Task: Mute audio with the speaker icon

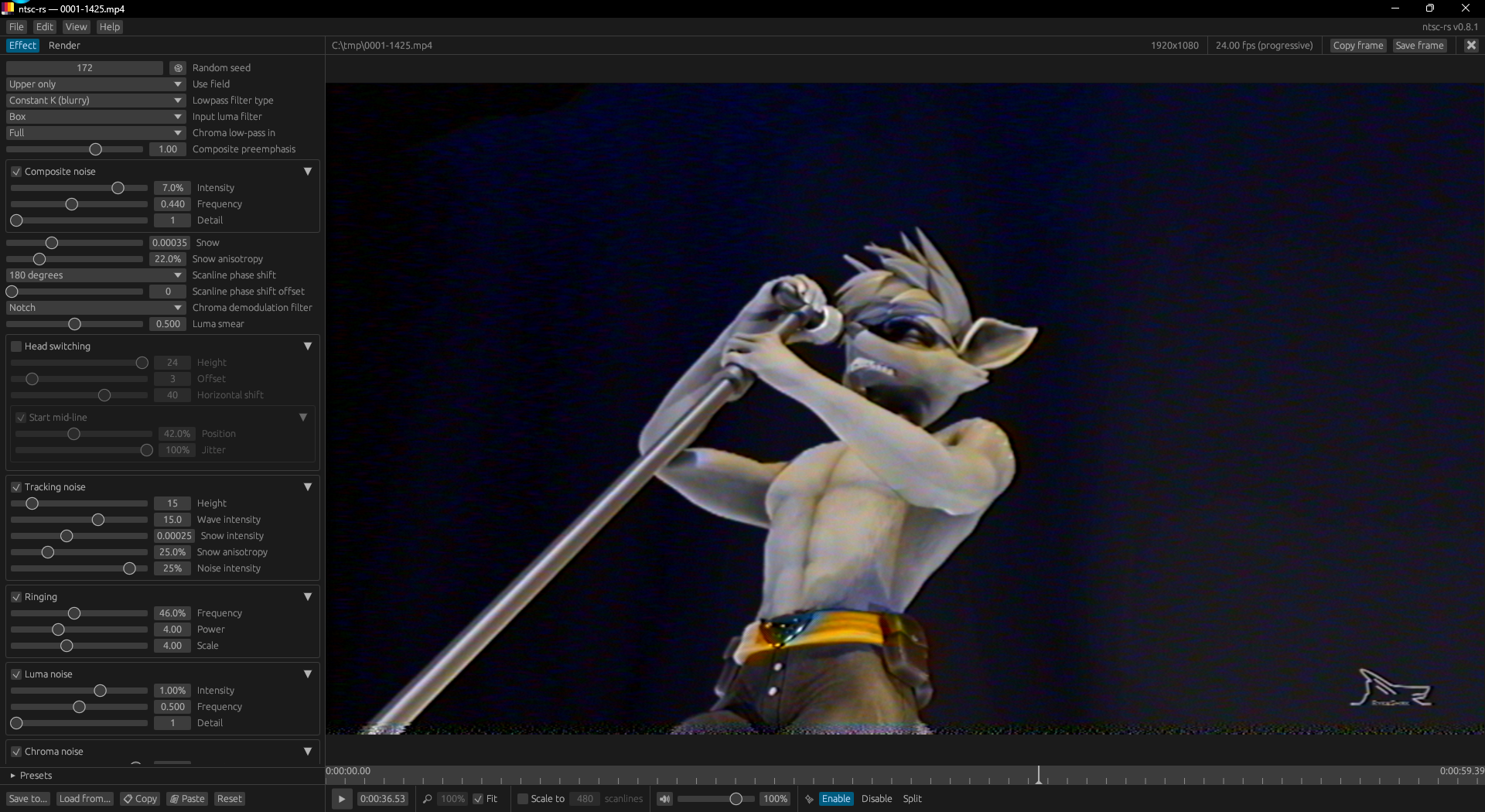Action: (x=664, y=799)
